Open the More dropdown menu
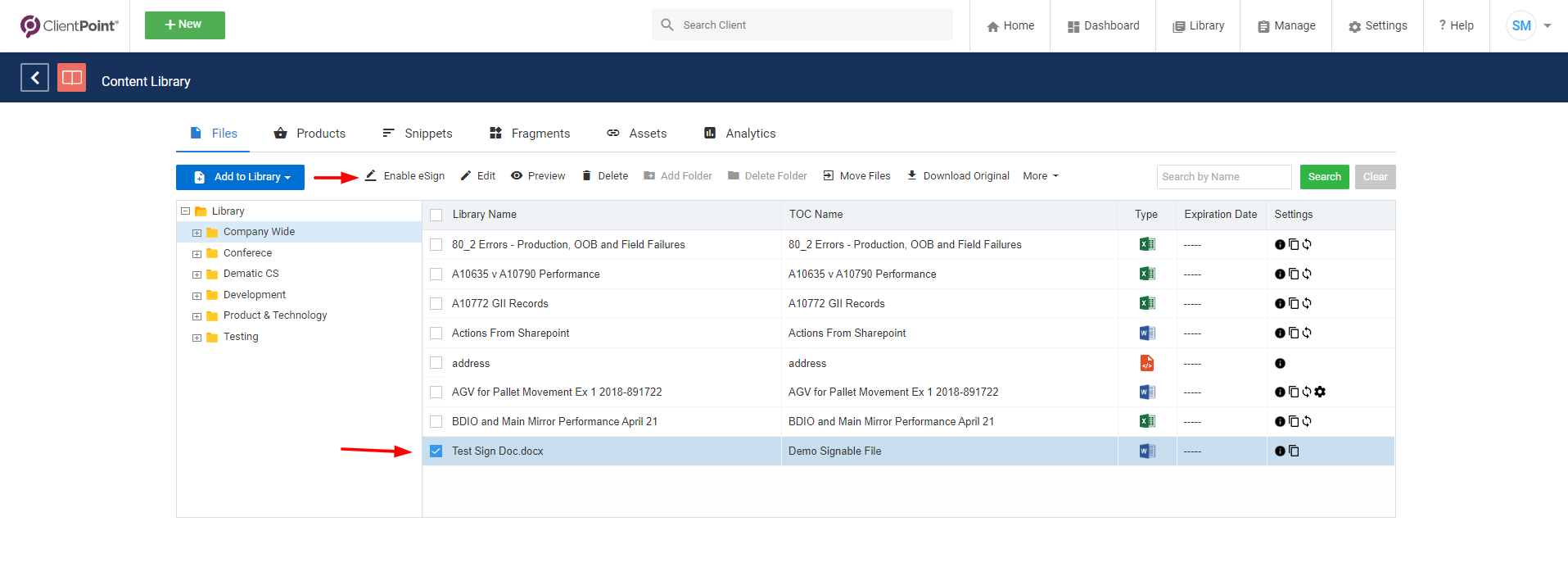This screenshot has height=567, width=1568. pyautogui.click(x=1041, y=176)
